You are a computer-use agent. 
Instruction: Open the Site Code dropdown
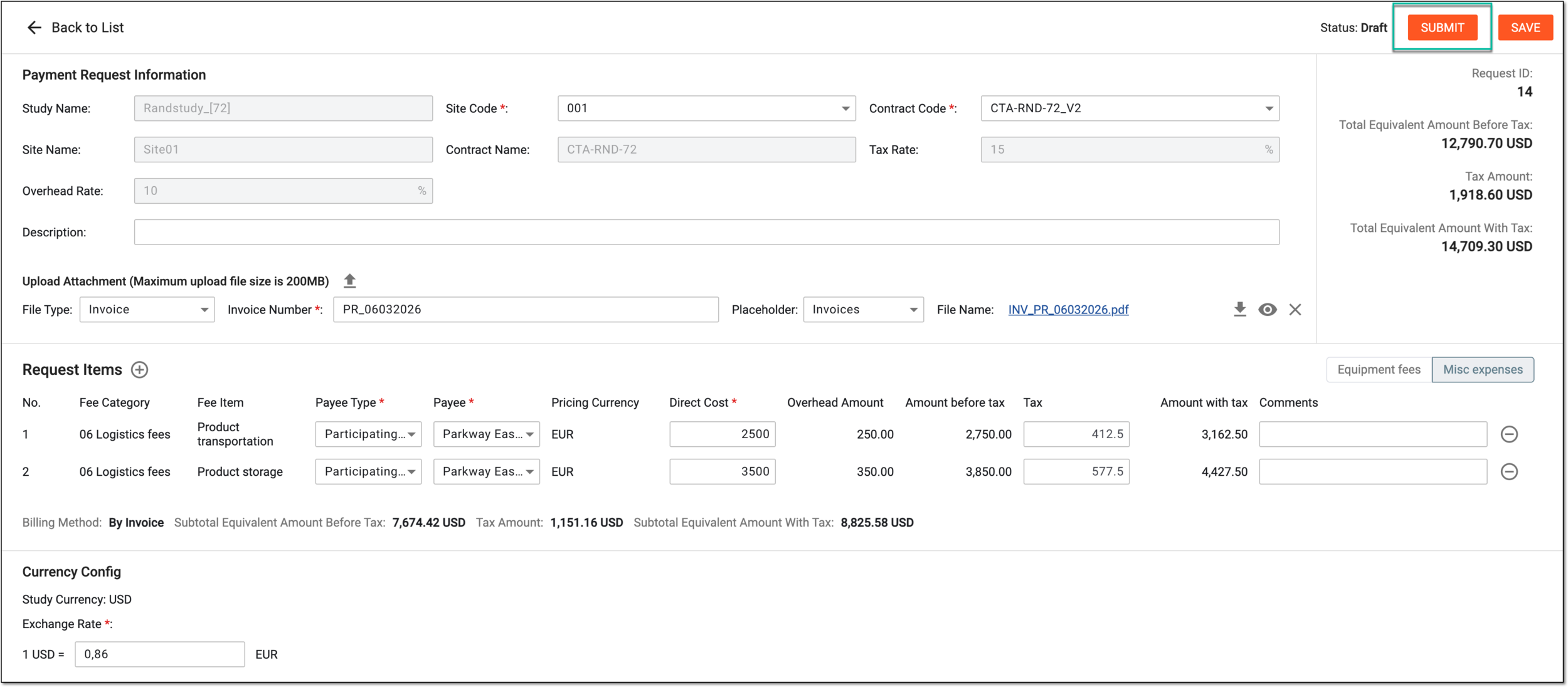pyautogui.click(x=707, y=108)
